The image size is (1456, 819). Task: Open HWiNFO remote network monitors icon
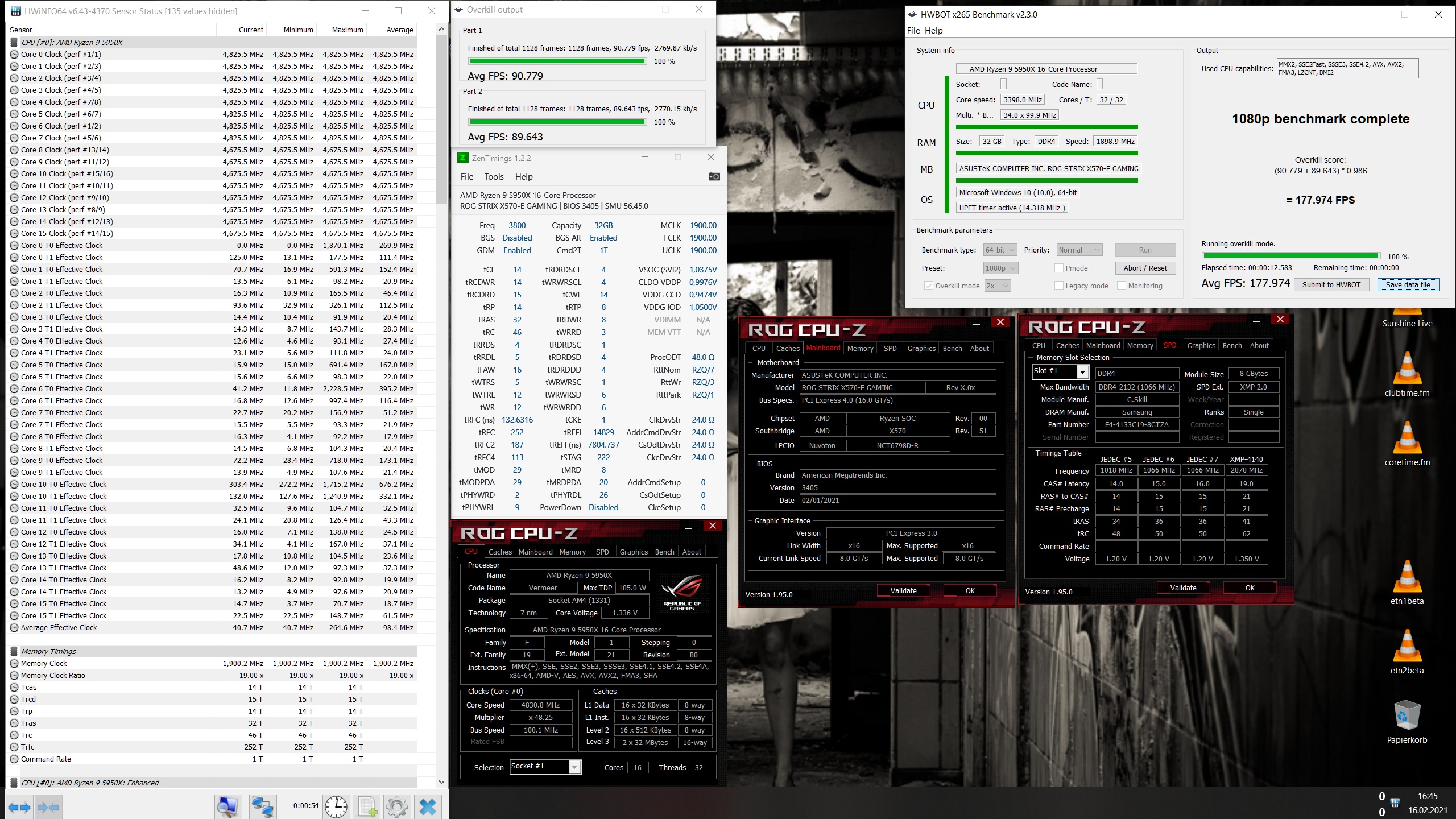pos(262,807)
